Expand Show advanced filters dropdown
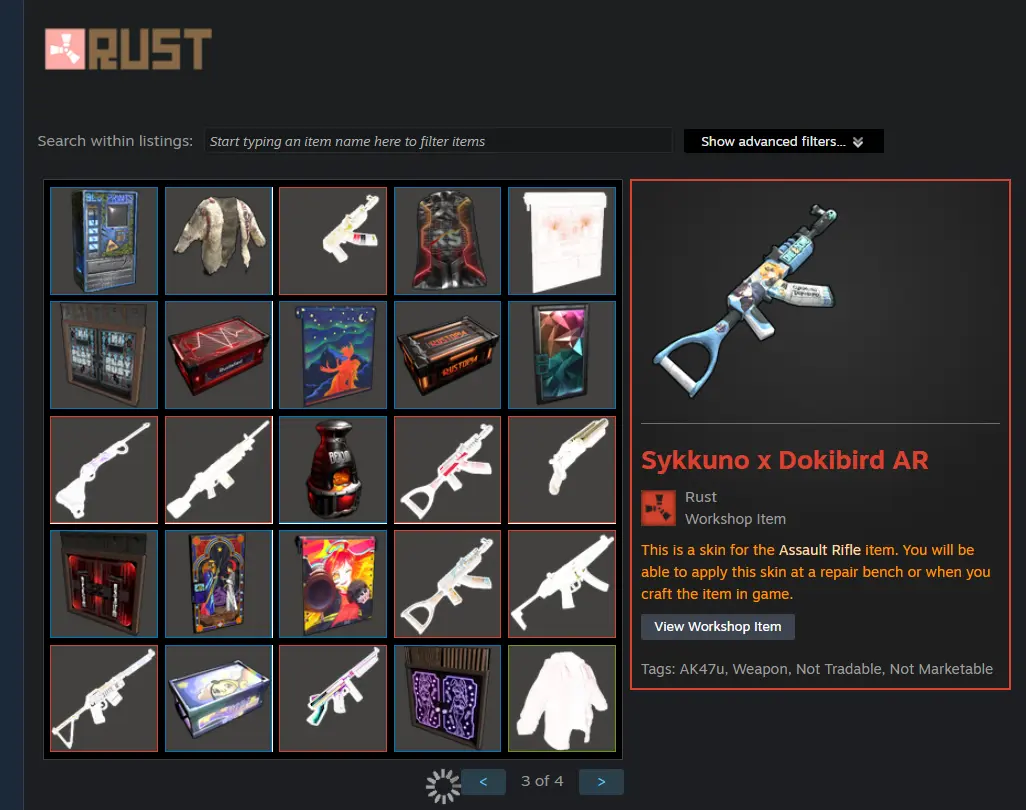The image size is (1026, 810). (x=783, y=141)
